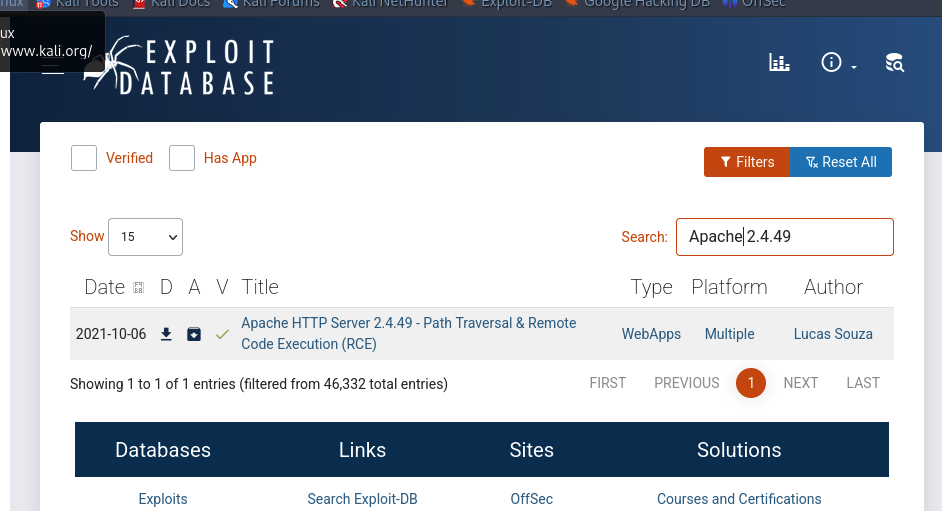Open the database search icon in header
The width and height of the screenshot is (942, 511).
(x=895, y=62)
